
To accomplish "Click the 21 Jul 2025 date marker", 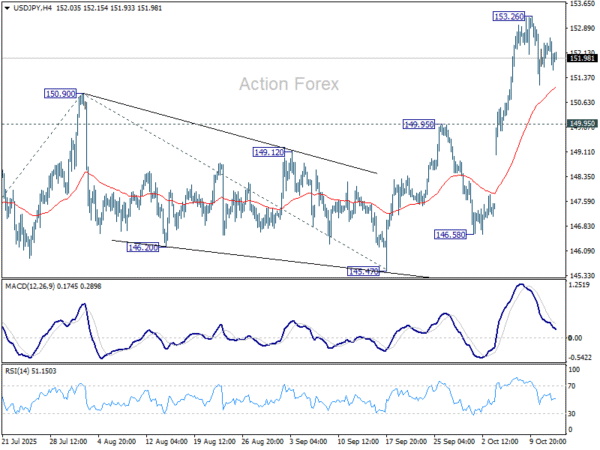I will click(x=22, y=439).
